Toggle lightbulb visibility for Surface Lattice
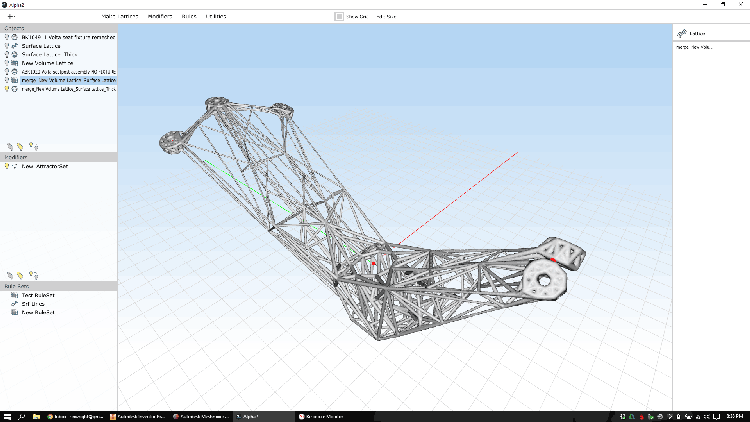Image resolution: width=750 pixels, height=422 pixels. pyautogui.click(x=7, y=45)
